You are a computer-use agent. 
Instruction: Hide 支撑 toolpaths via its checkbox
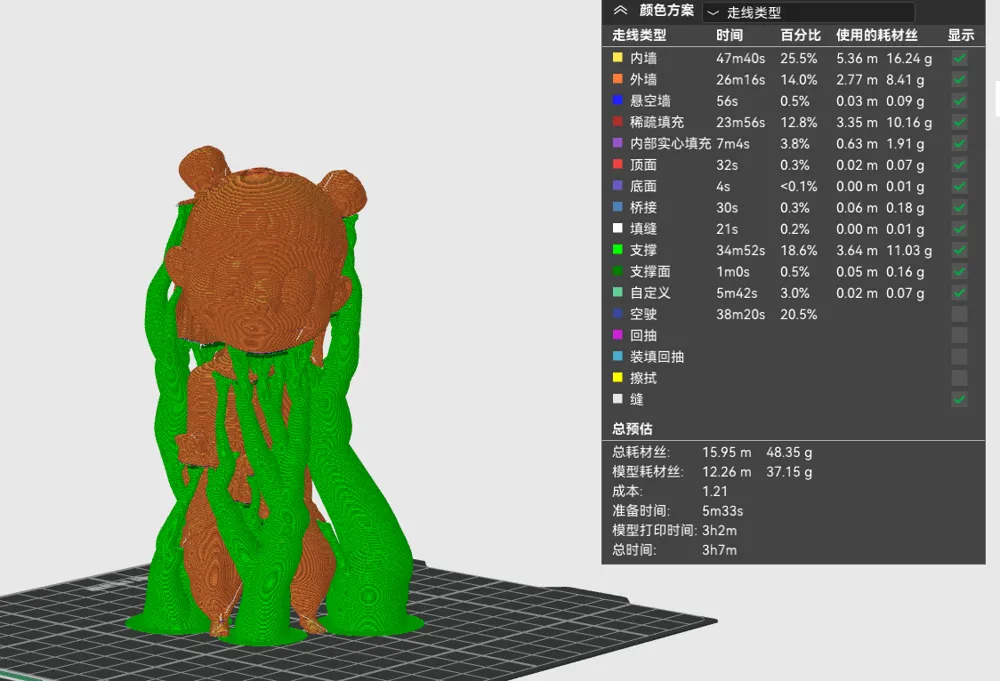[959, 250]
